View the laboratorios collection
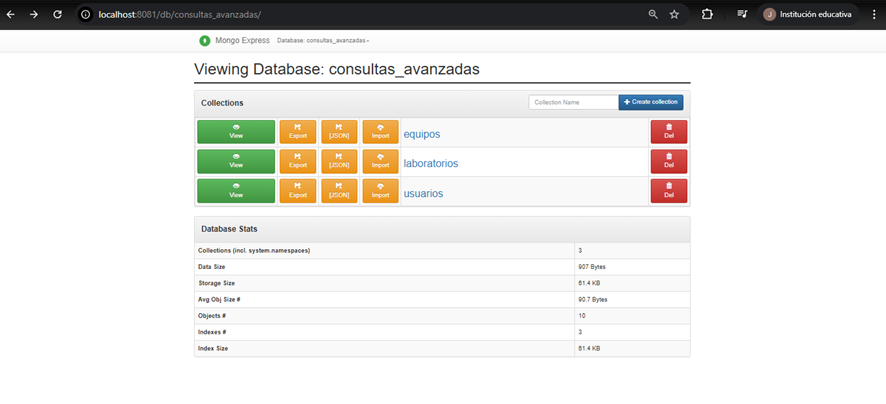The width and height of the screenshot is (886, 404). pos(236,161)
